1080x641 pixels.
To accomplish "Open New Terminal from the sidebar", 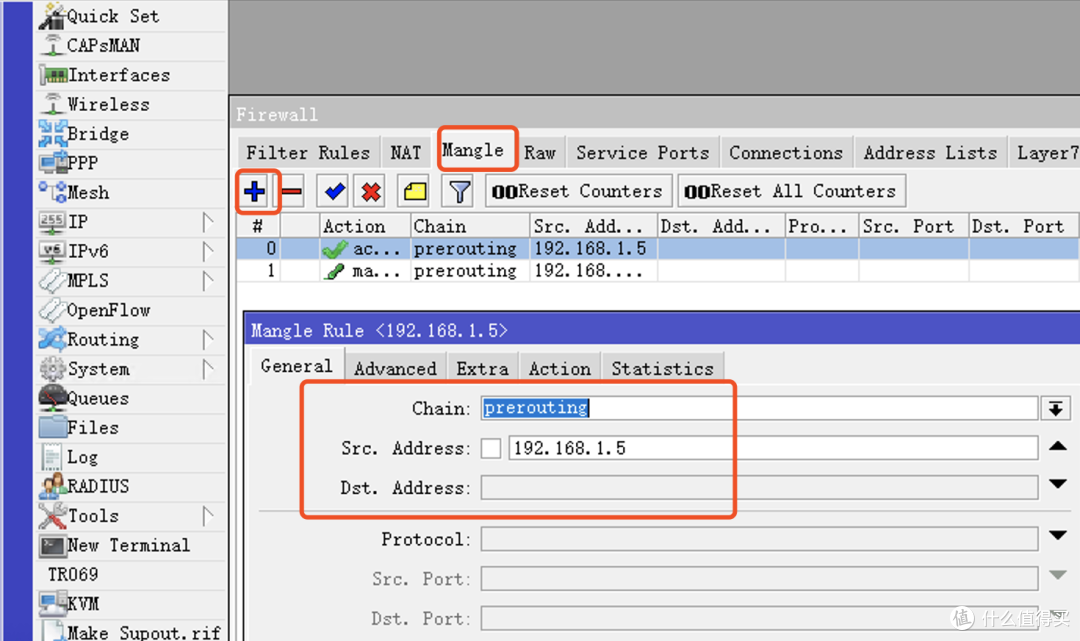I will pyautogui.click(x=129, y=545).
